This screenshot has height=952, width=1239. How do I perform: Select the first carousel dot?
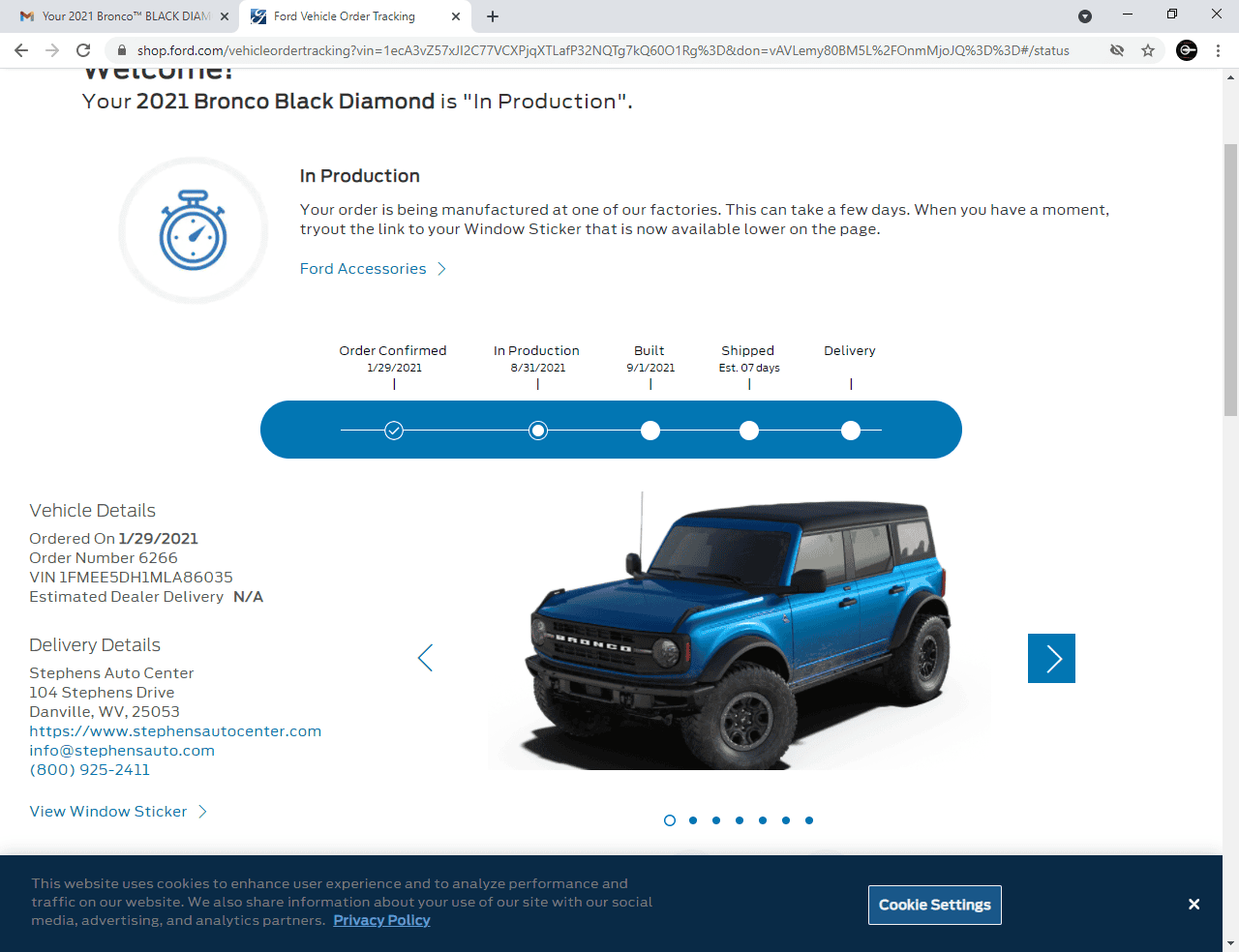670,820
